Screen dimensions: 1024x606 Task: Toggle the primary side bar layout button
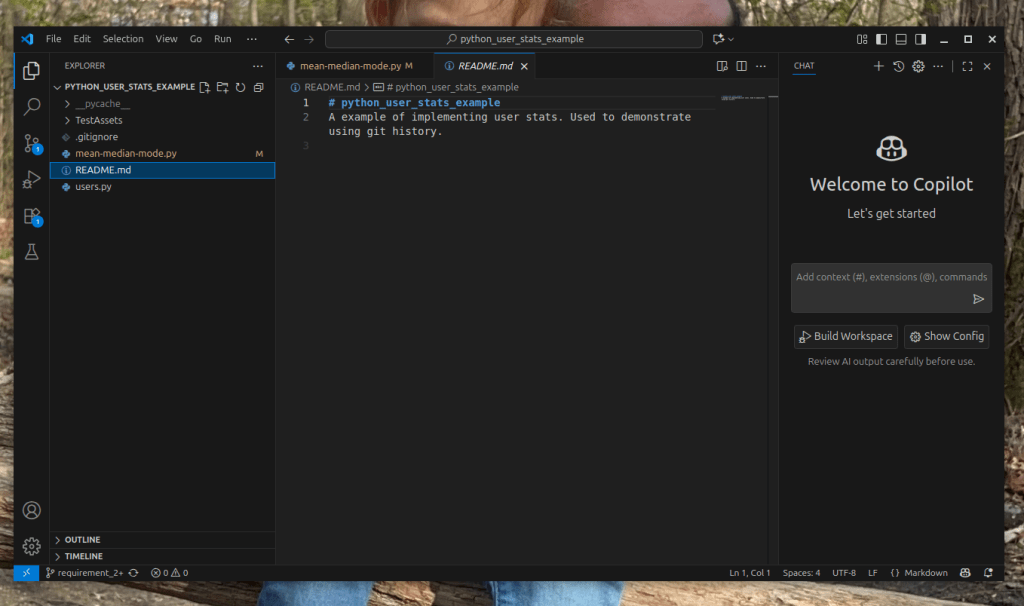[x=881, y=39]
